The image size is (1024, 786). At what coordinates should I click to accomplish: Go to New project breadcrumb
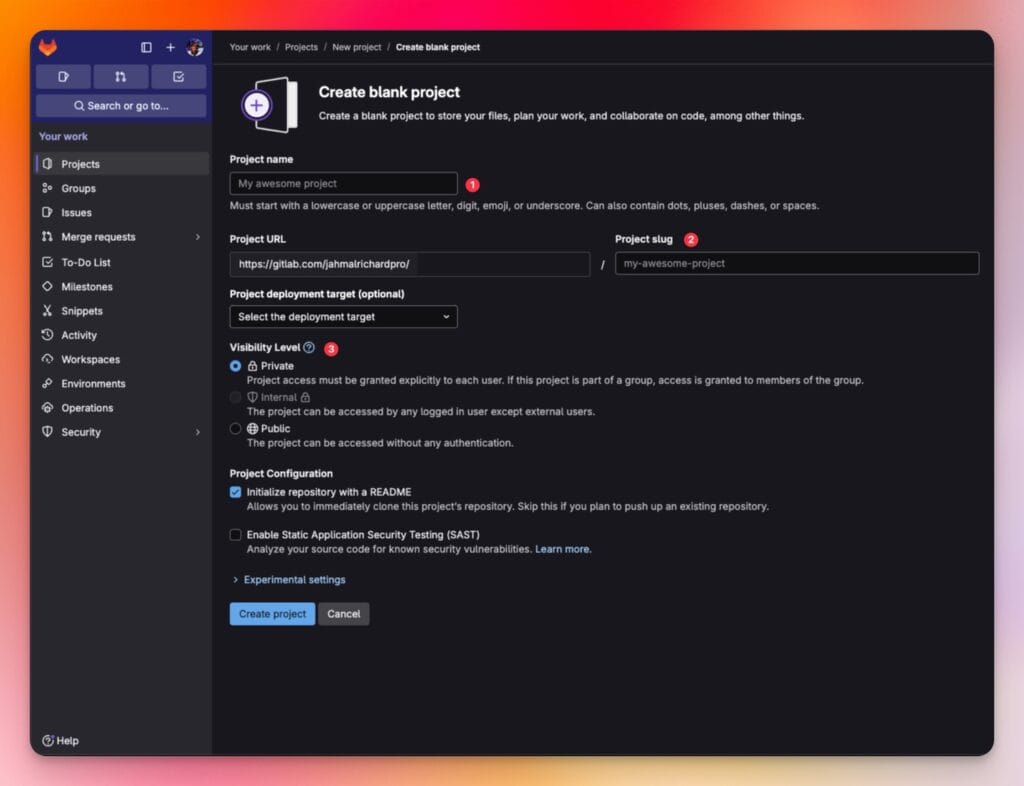[357, 47]
